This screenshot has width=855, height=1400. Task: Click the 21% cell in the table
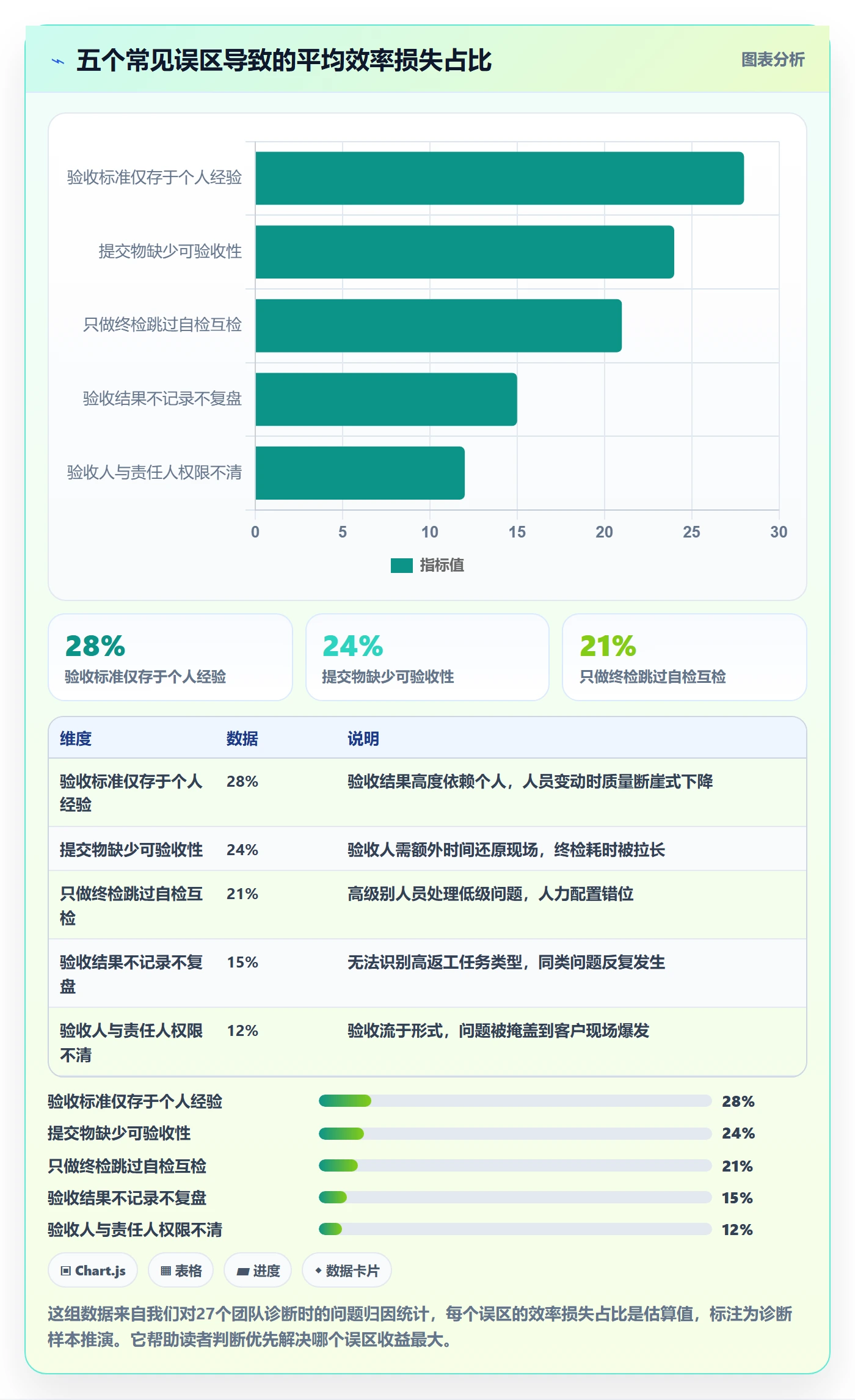point(242,894)
